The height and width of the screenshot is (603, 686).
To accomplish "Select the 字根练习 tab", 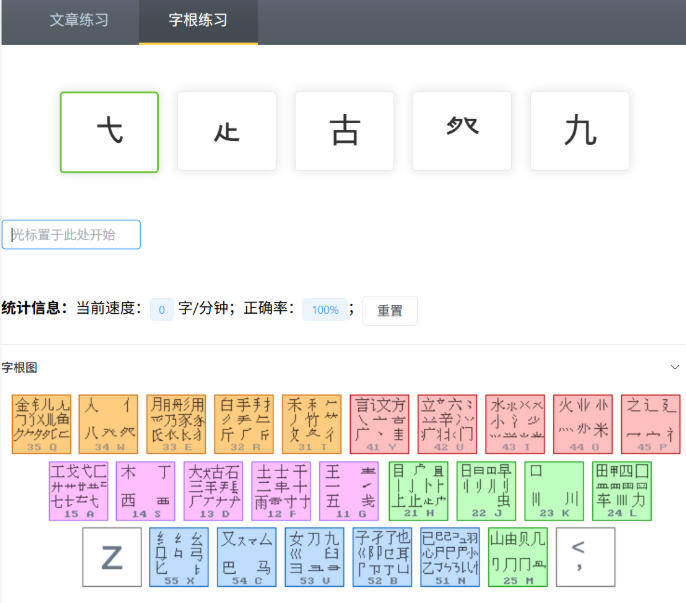I will tap(198, 20).
